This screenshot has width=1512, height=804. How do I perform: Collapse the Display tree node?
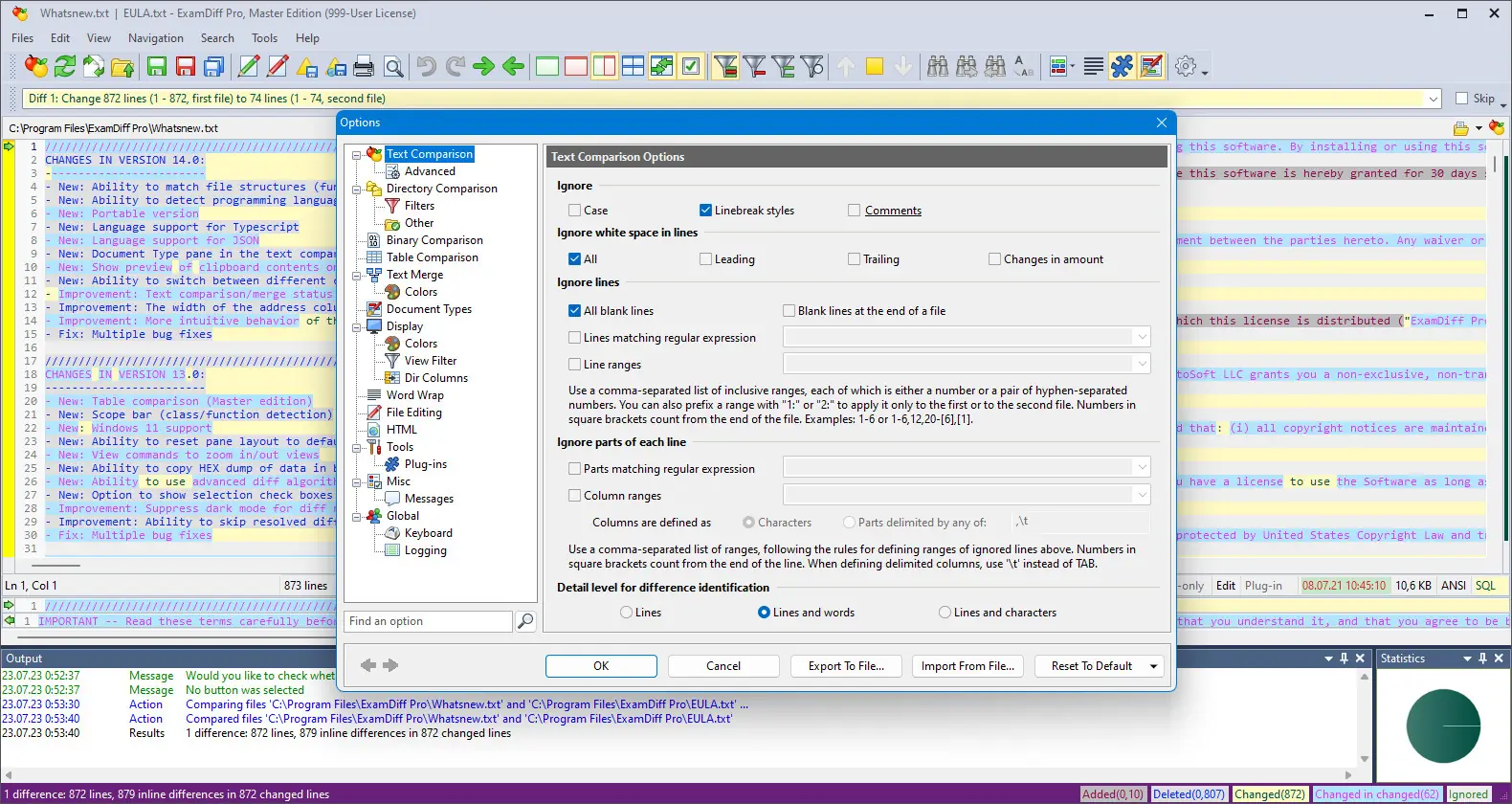(x=356, y=327)
